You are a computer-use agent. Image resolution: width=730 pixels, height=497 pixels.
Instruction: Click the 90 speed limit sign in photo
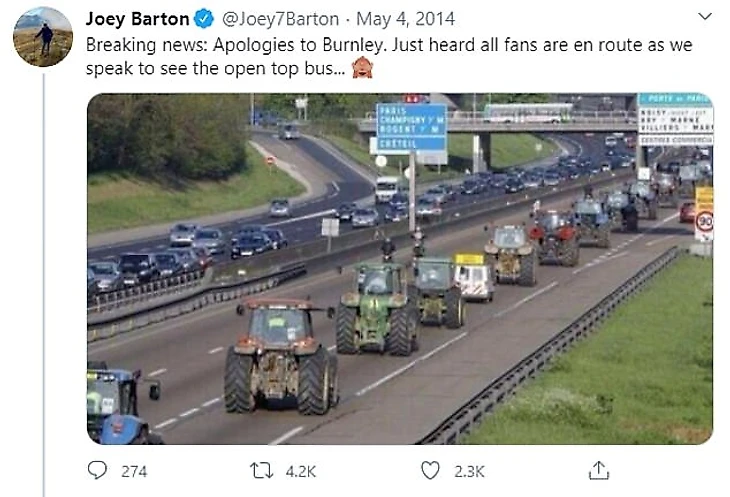pos(705,222)
